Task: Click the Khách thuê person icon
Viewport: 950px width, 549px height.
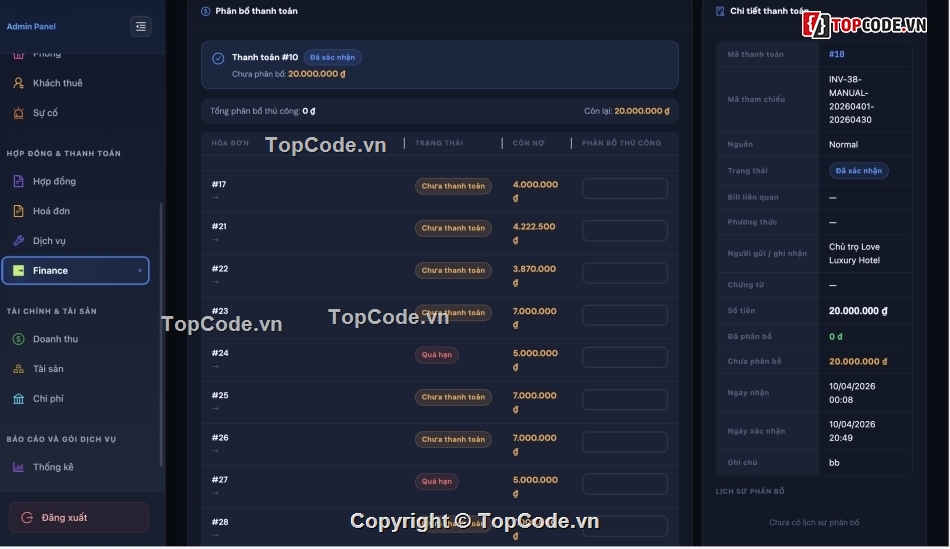Action: click(x=18, y=83)
